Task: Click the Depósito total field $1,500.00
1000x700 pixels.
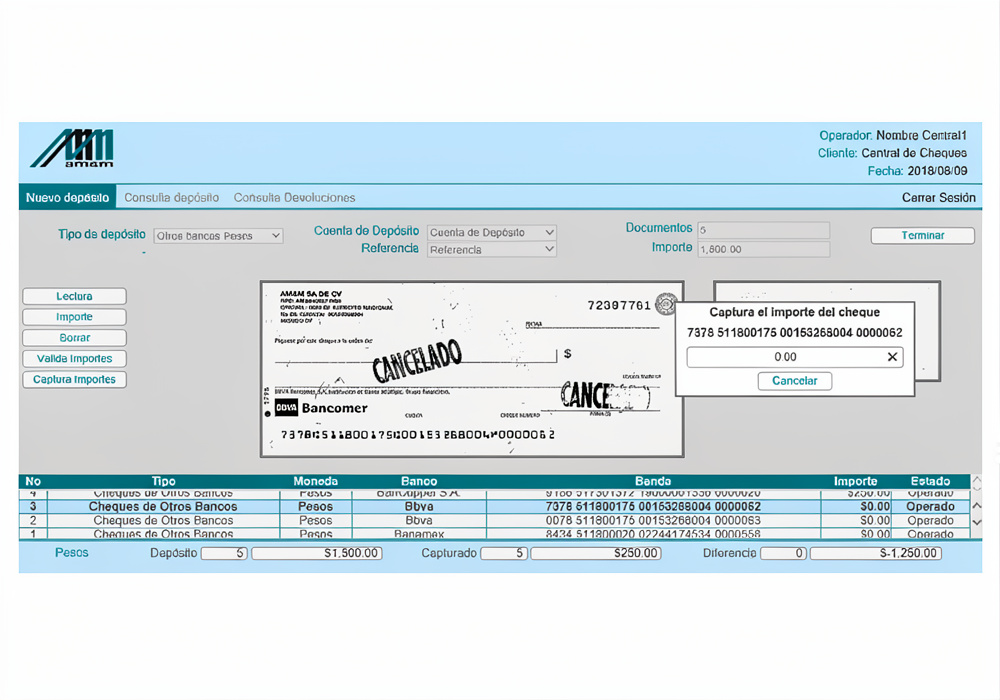Action: point(317,553)
